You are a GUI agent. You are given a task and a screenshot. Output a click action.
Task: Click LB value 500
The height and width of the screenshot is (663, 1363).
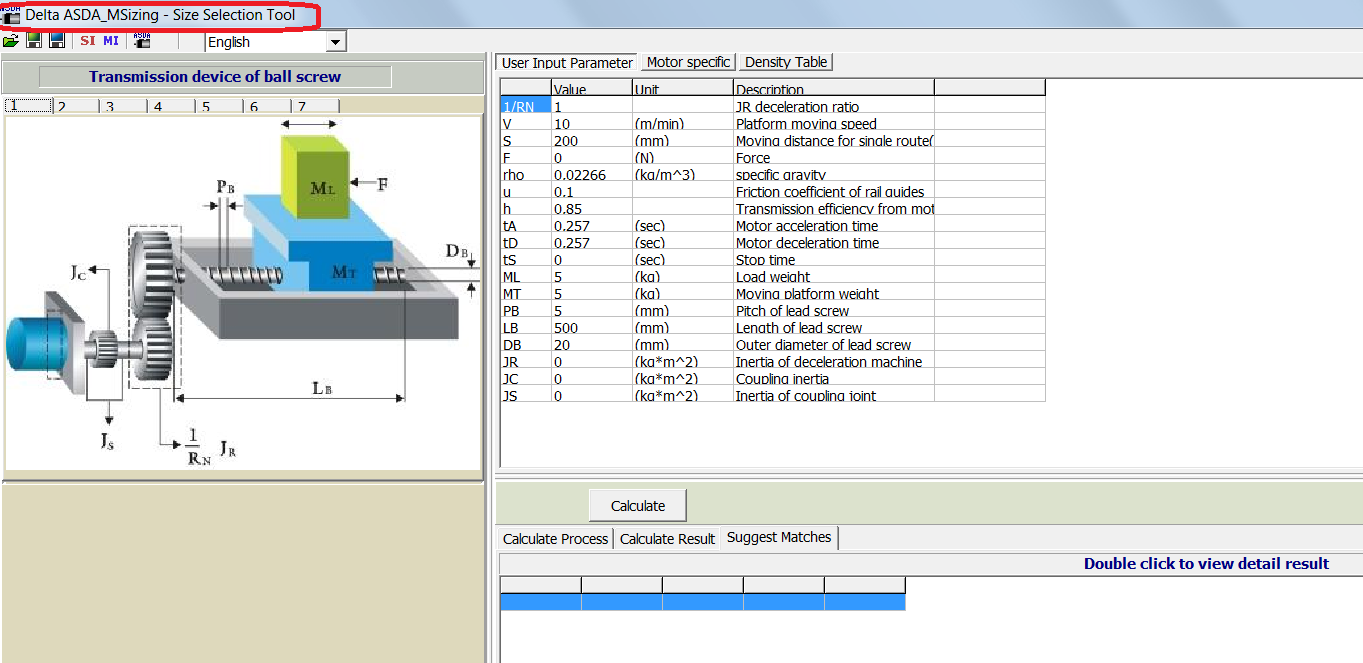(x=592, y=327)
